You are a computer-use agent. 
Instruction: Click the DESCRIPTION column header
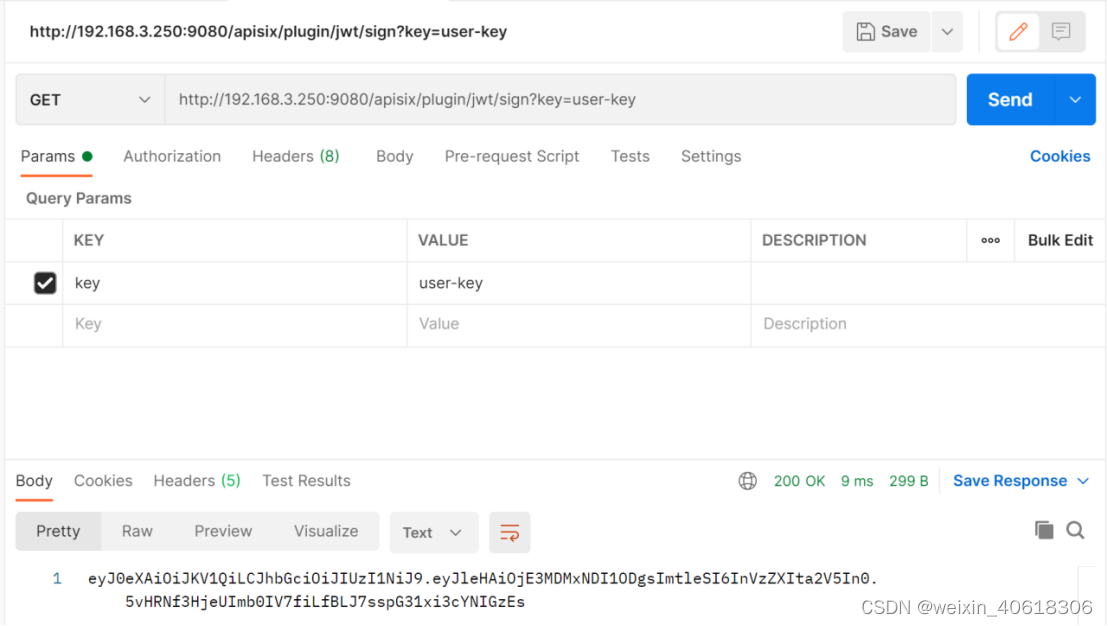[813, 241]
